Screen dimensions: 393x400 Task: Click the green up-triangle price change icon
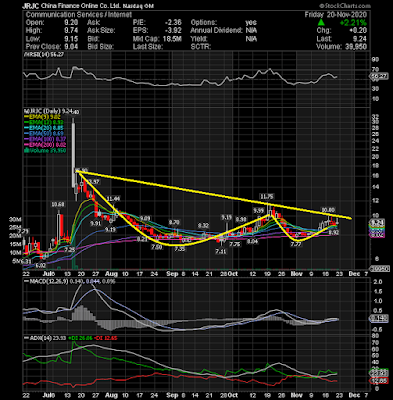tap(321, 23)
